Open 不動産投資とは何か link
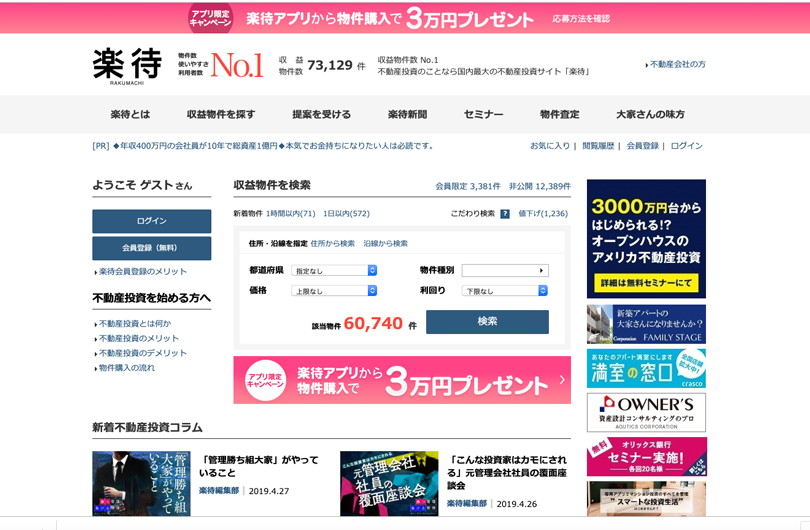Image resolution: width=810 pixels, height=530 pixels. [x=133, y=324]
